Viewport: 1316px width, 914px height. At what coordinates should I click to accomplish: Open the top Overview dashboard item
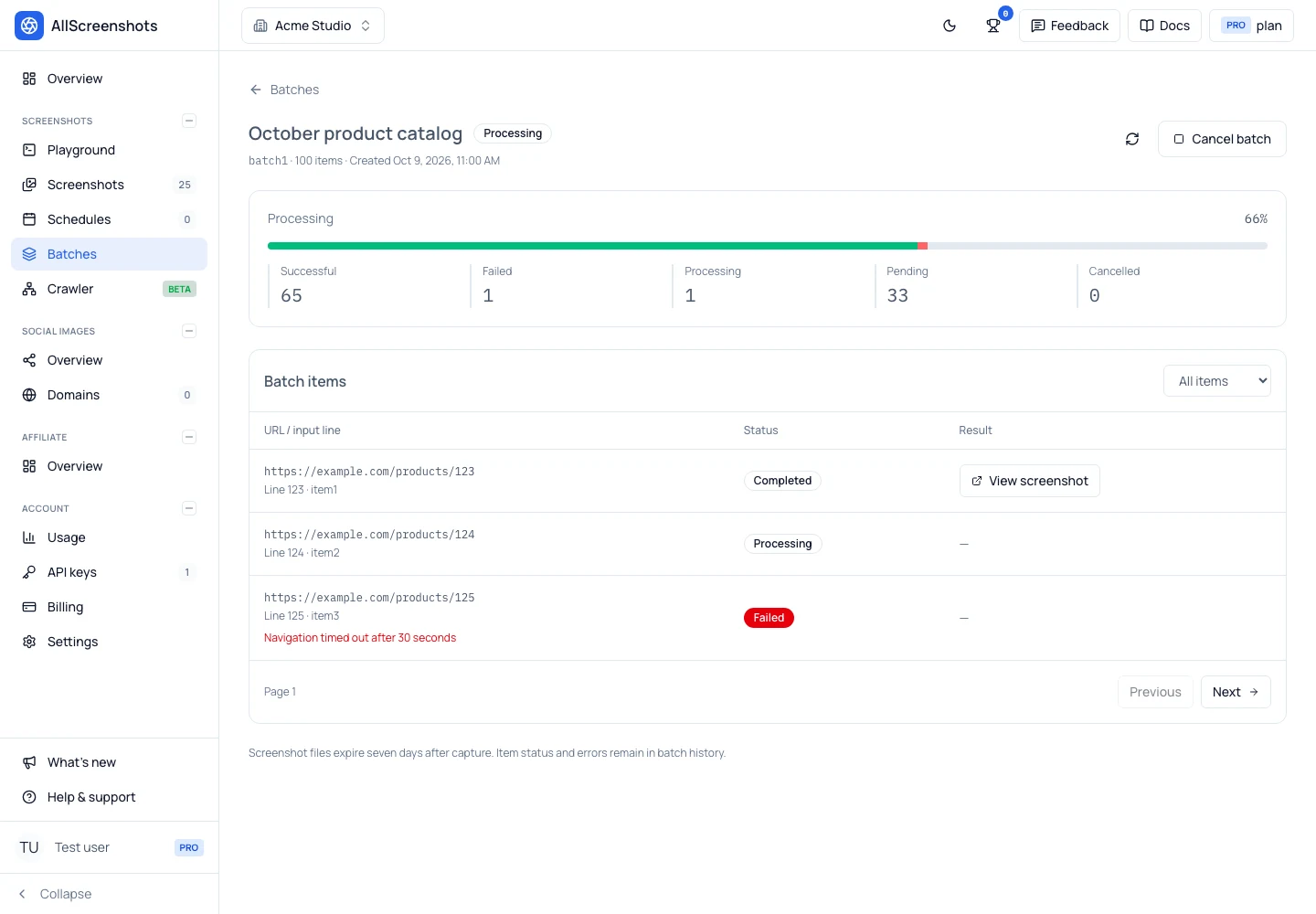coord(109,79)
